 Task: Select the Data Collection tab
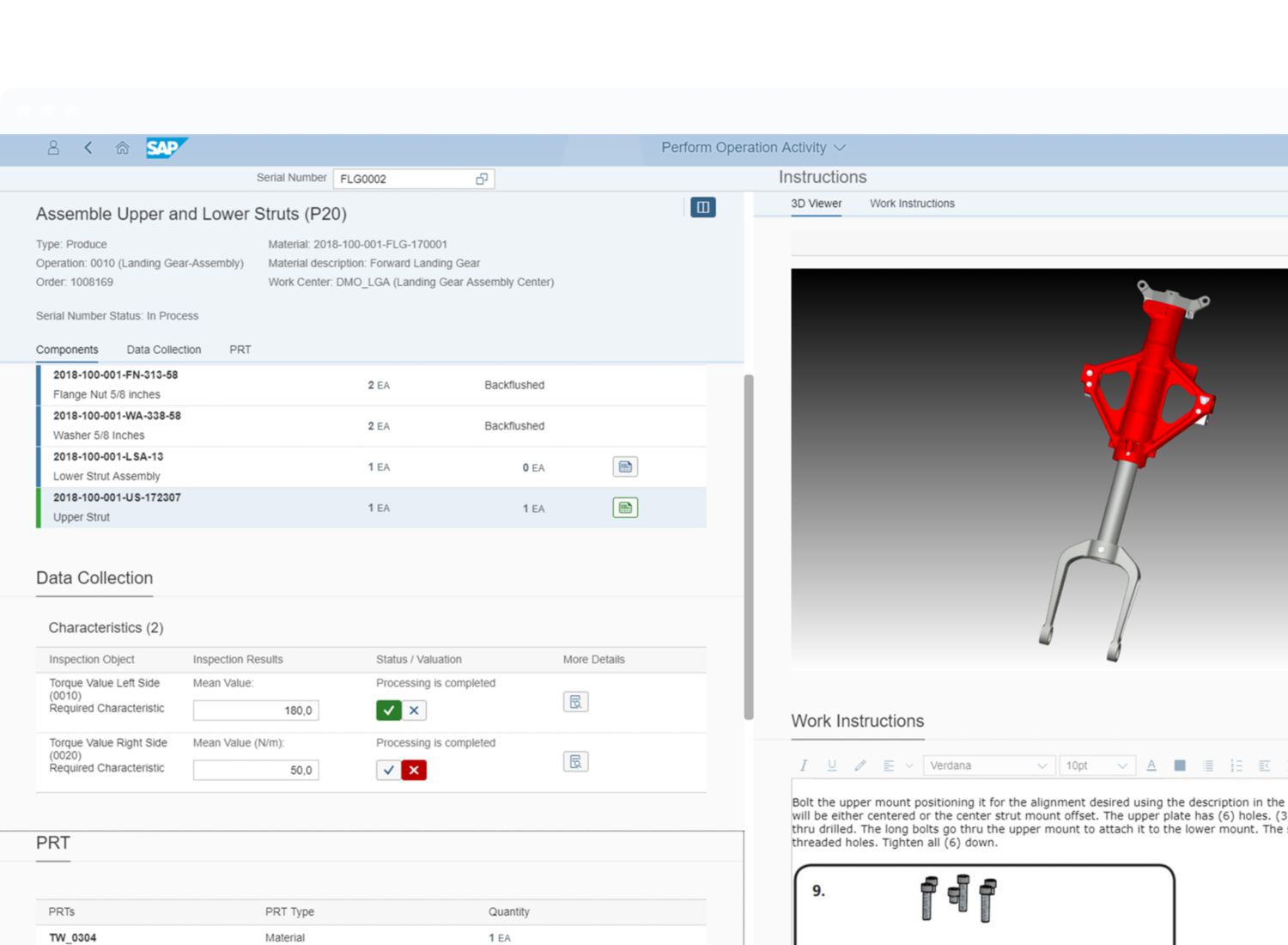coord(163,350)
